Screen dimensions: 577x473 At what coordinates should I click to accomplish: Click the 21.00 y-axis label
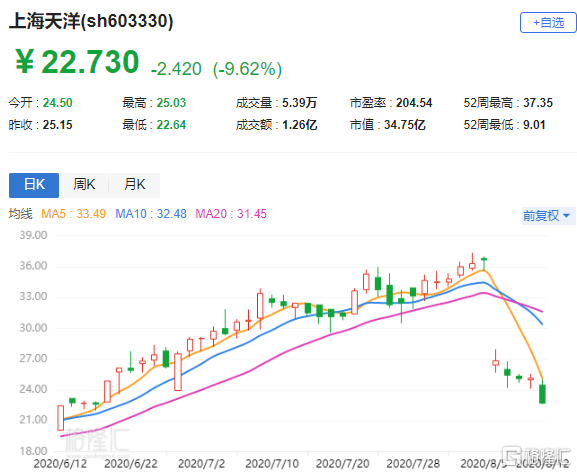tap(33, 420)
